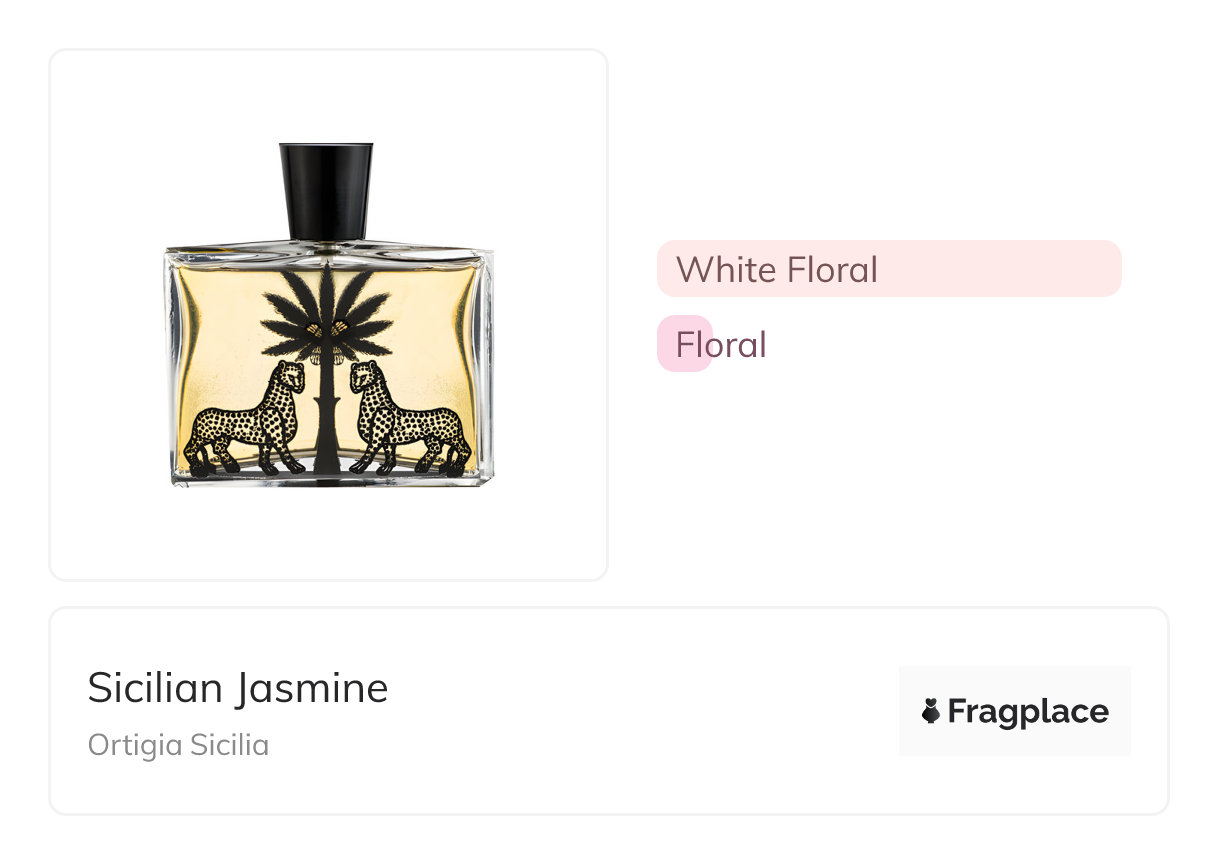Click the left leopard's head
Viewport: 1218px width, 864px height.
(290, 377)
